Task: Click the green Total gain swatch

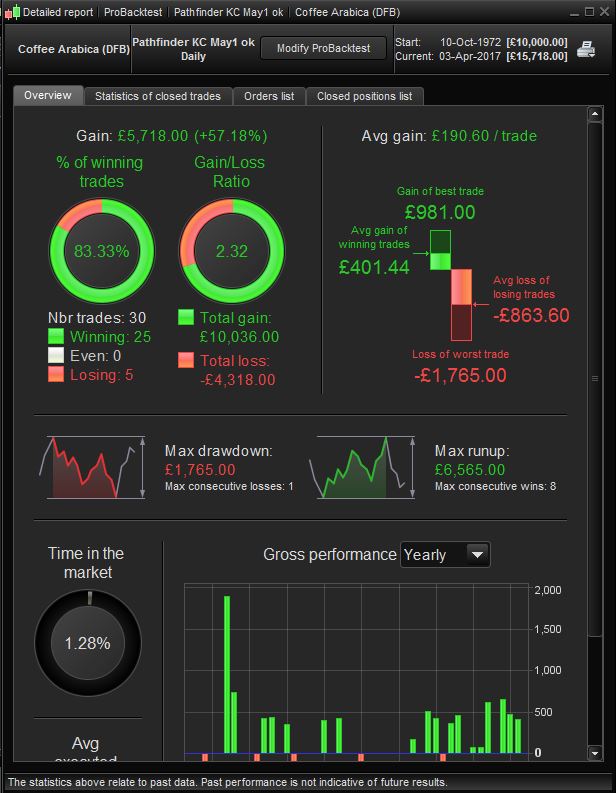Action: [x=186, y=317]
